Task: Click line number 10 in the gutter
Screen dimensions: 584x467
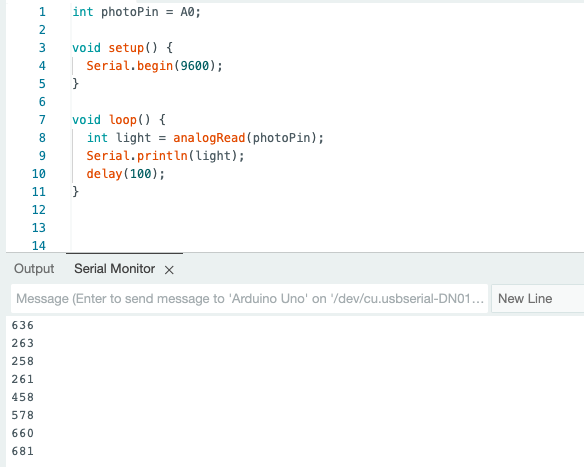Action: 39,174
